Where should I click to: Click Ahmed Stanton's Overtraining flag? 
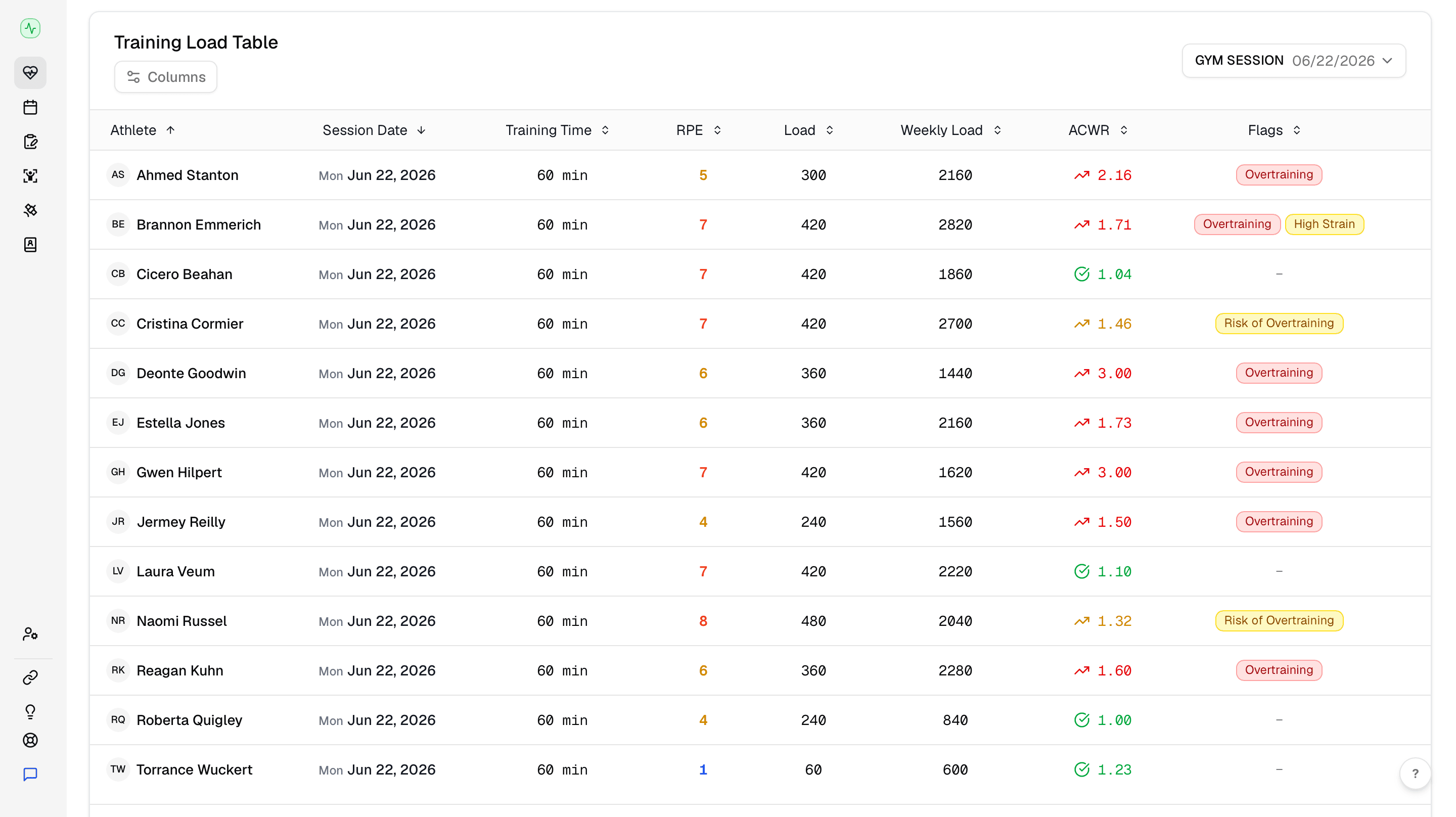1279,175
